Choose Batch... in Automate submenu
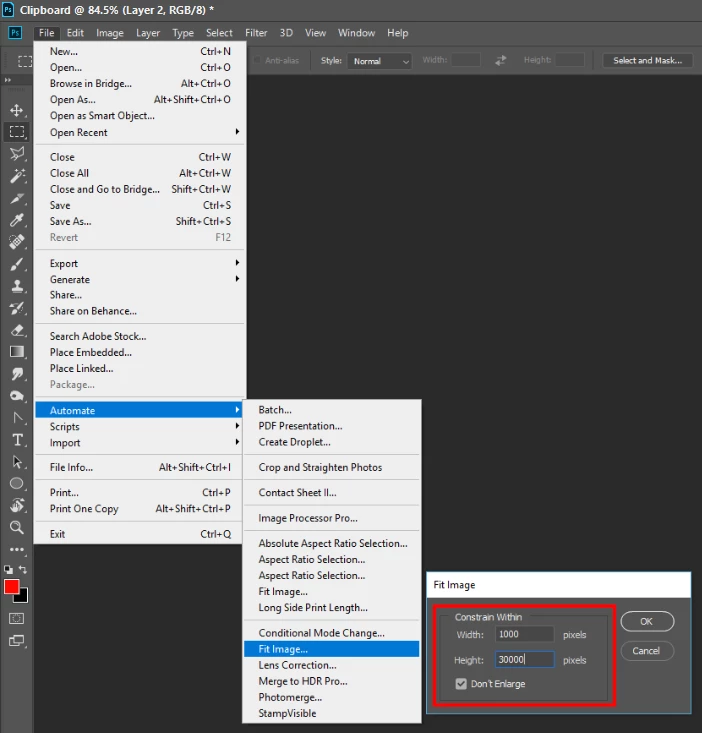702x733 pixels. click(332, 410)
